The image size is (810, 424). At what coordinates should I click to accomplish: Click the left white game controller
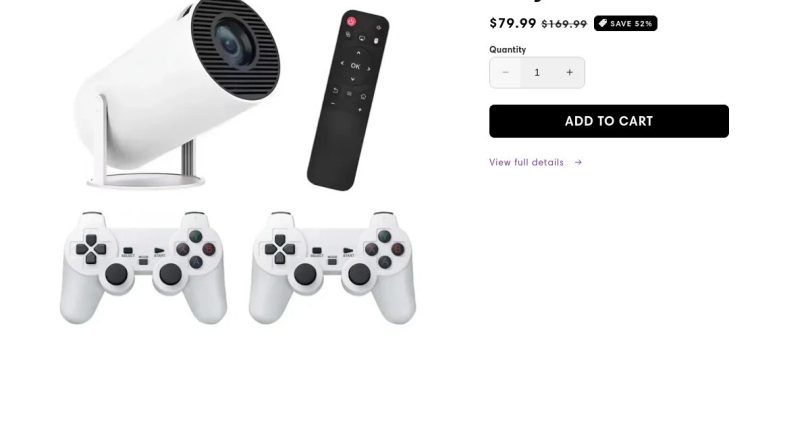tap(143, 268)
